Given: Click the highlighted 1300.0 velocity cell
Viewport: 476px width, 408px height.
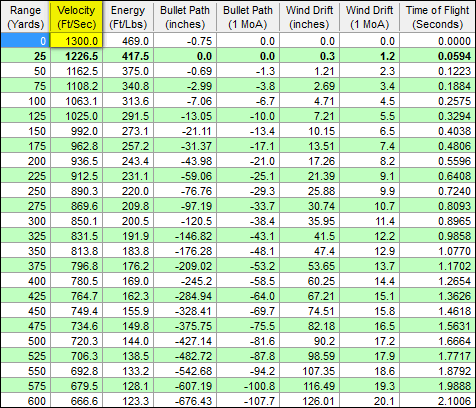Looking at the screenshot, I should click(x=76, y=41).
